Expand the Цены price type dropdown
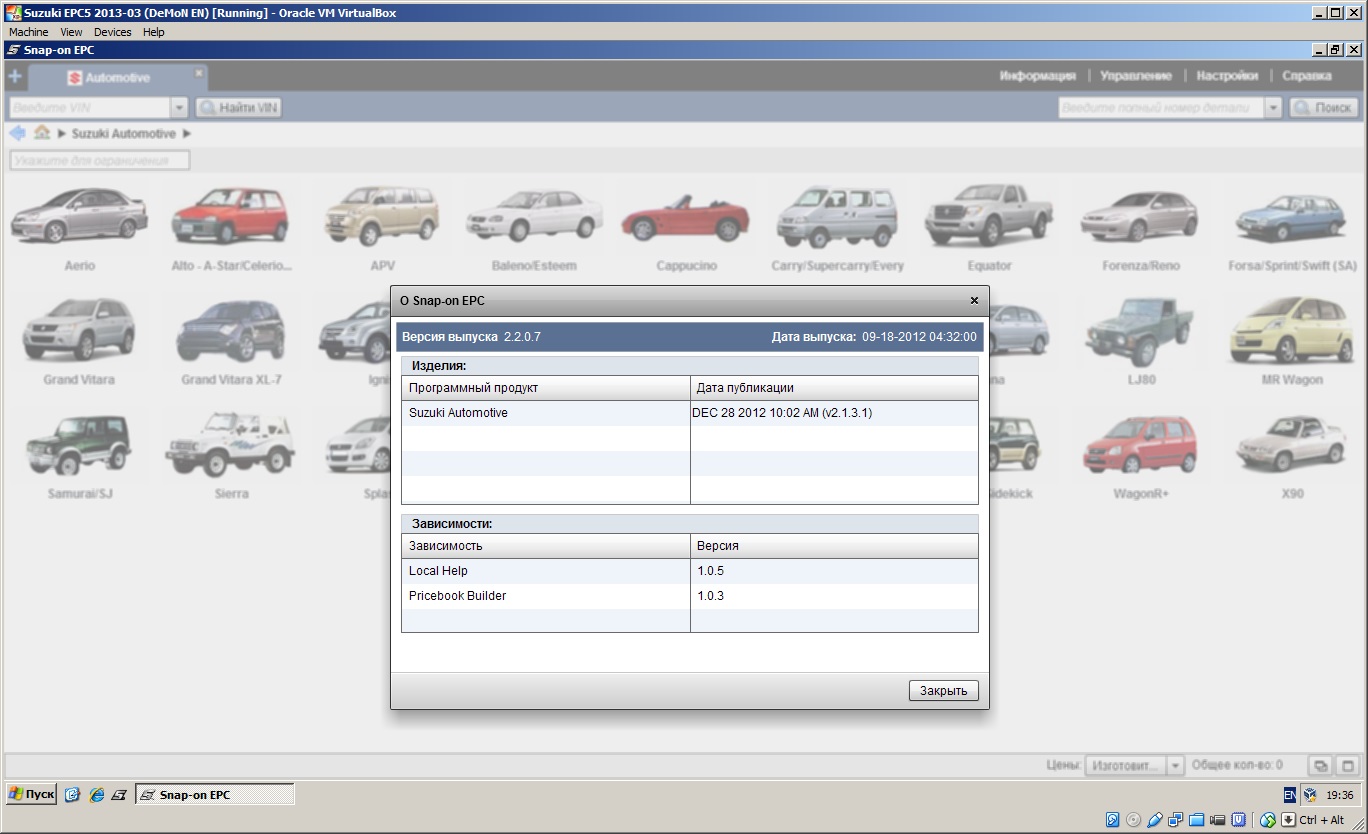 coord(1175,765)
